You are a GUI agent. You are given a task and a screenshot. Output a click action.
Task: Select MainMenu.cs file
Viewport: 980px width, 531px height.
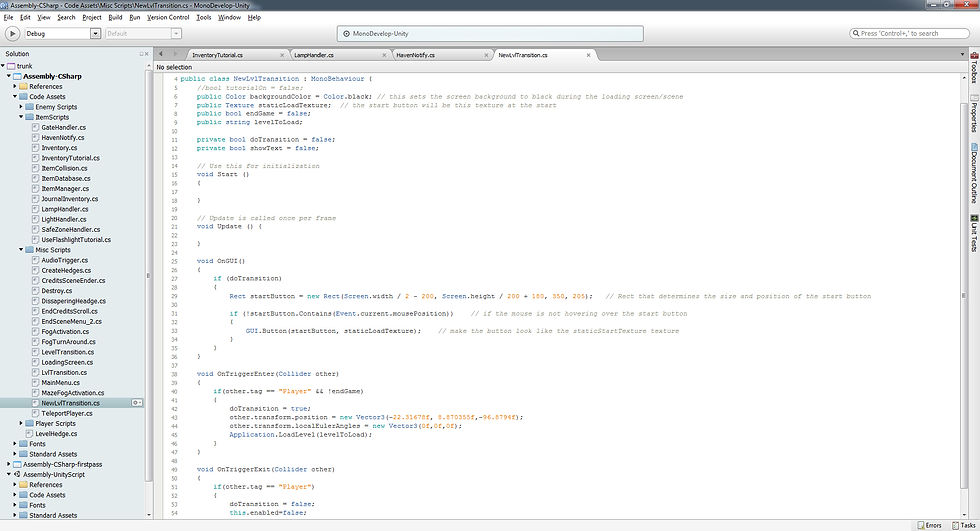coord(61,382)
